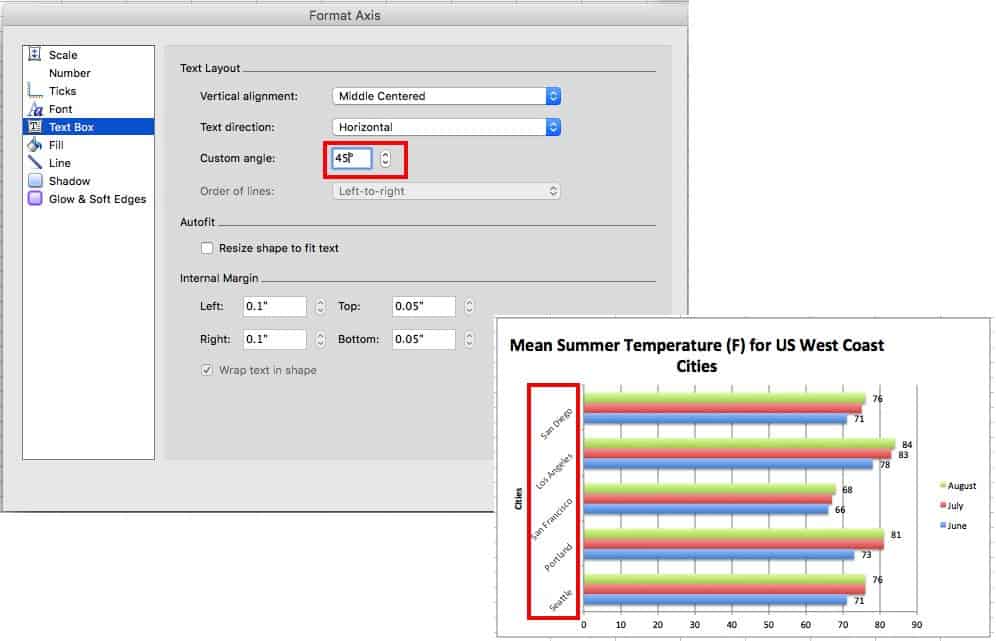Open the Fill paint bucket icon
The width and height of the screenshot is (996, 641).
[x=35, y=145]
